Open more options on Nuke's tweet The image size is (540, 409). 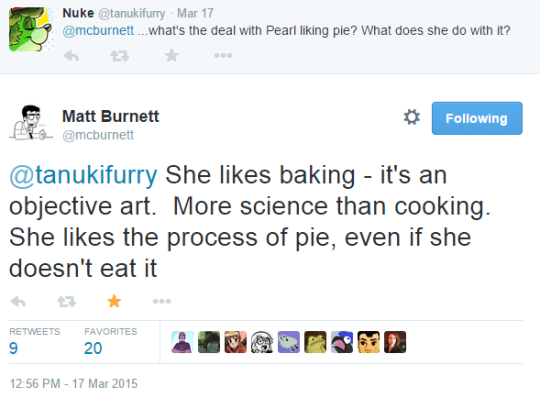coord(223,55)
